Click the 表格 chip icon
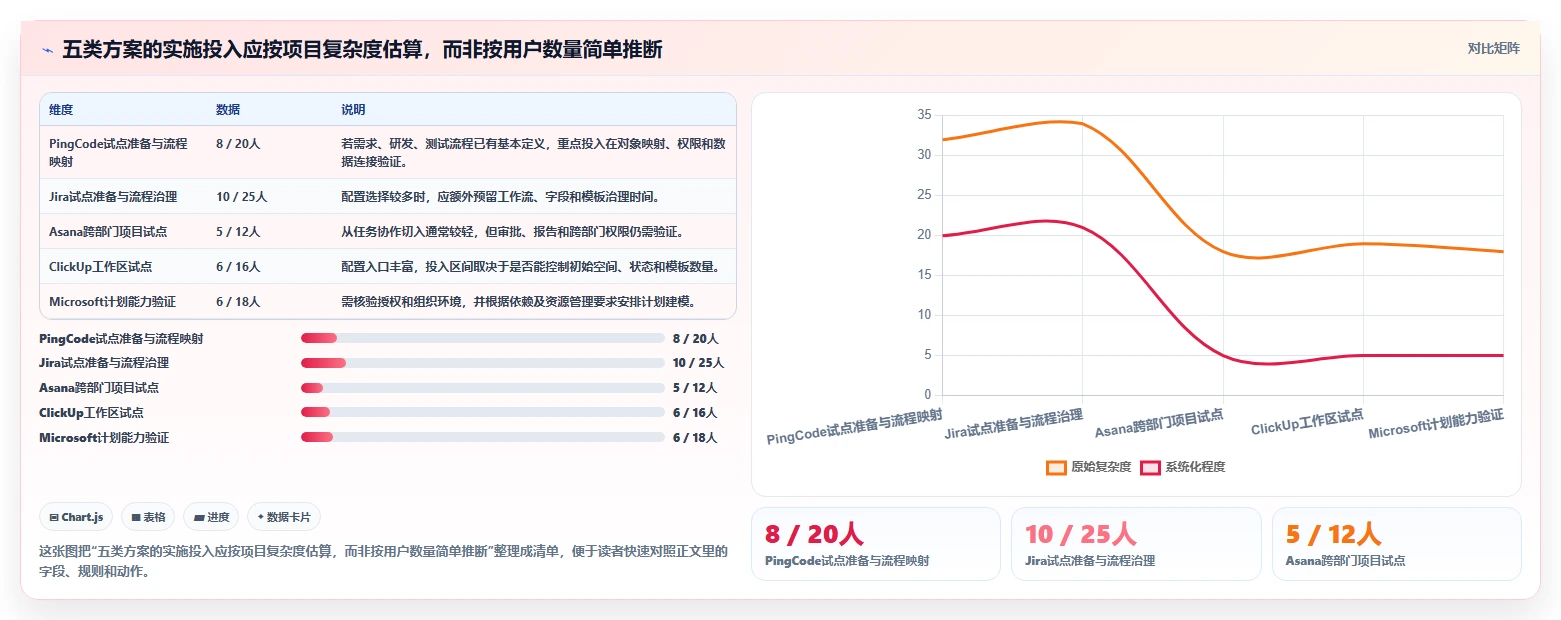Viewport: 1561px width, 620px height. point(136,517)
